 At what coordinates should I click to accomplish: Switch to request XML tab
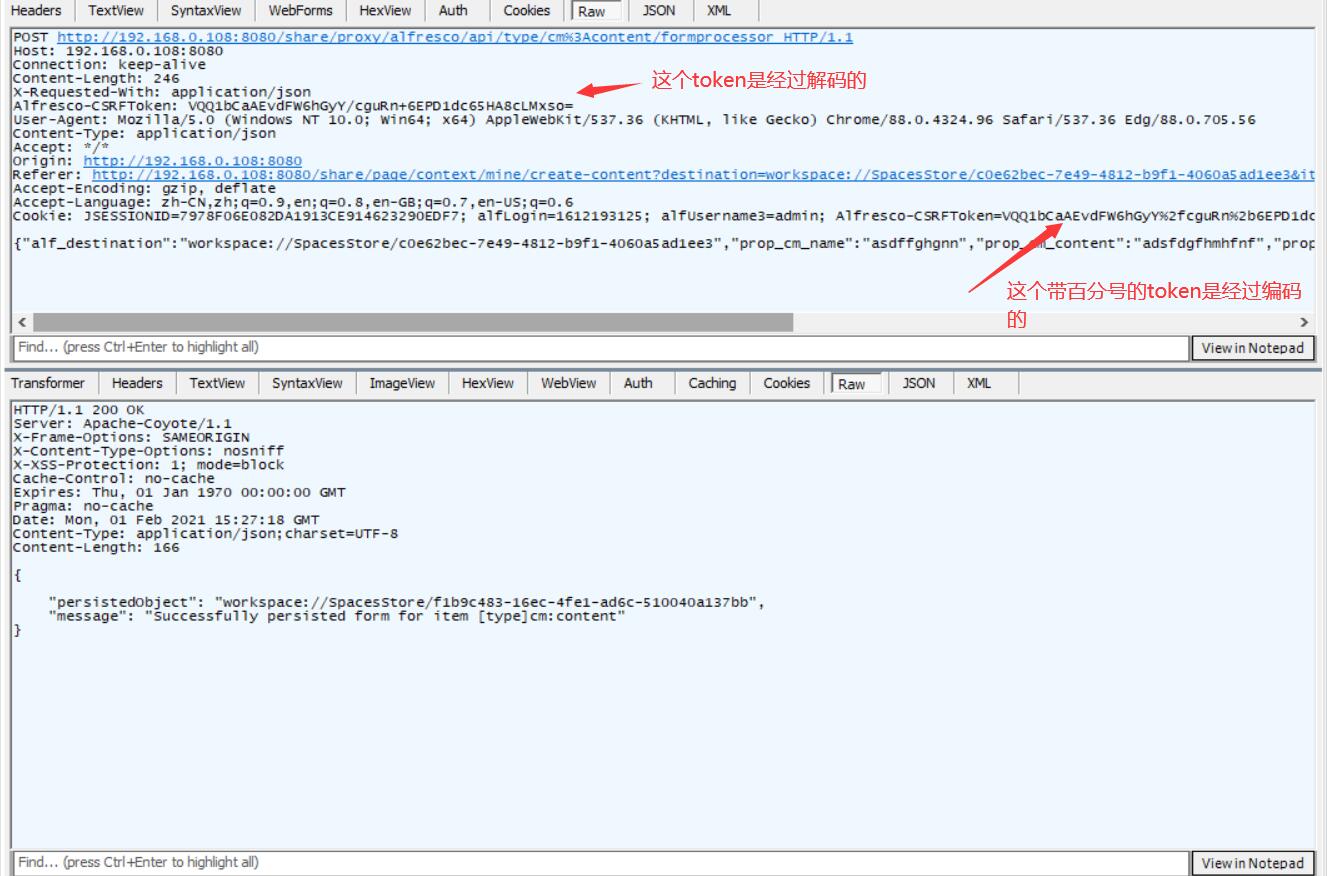pyautogui.click(x=718, y=11)
